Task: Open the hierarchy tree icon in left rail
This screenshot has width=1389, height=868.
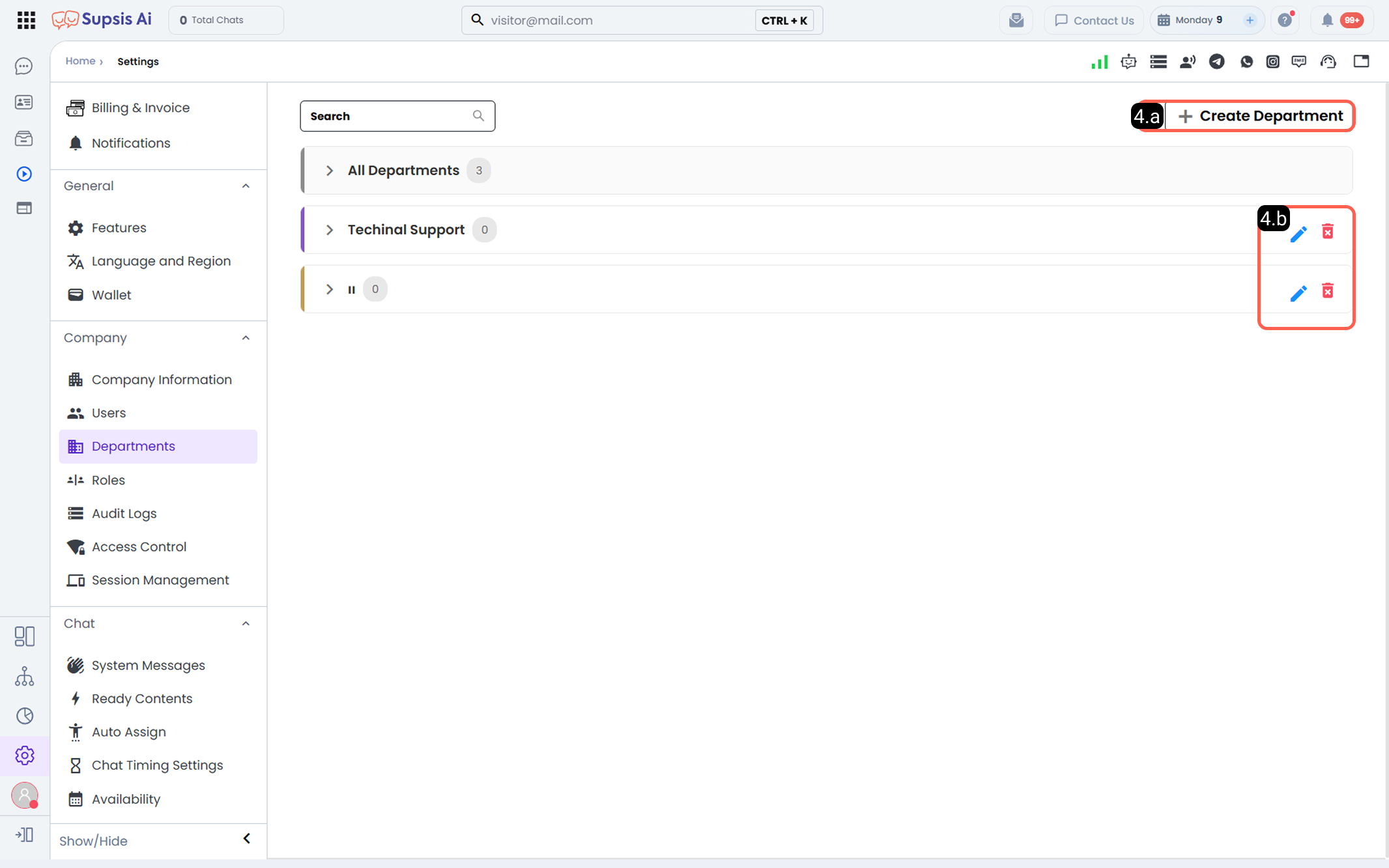Action: click(24, 677)
